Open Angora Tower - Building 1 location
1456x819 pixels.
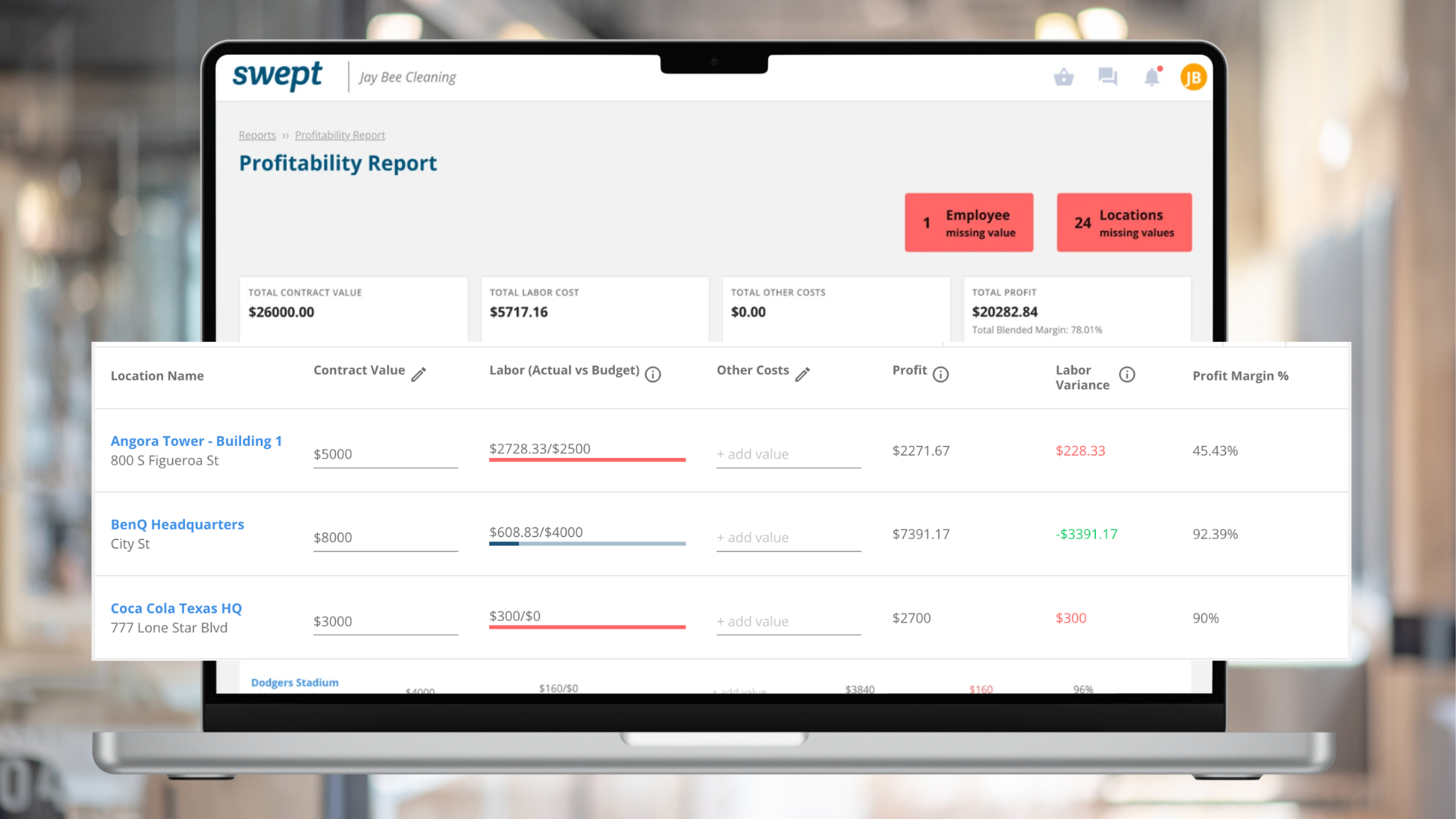click(196, 441)
